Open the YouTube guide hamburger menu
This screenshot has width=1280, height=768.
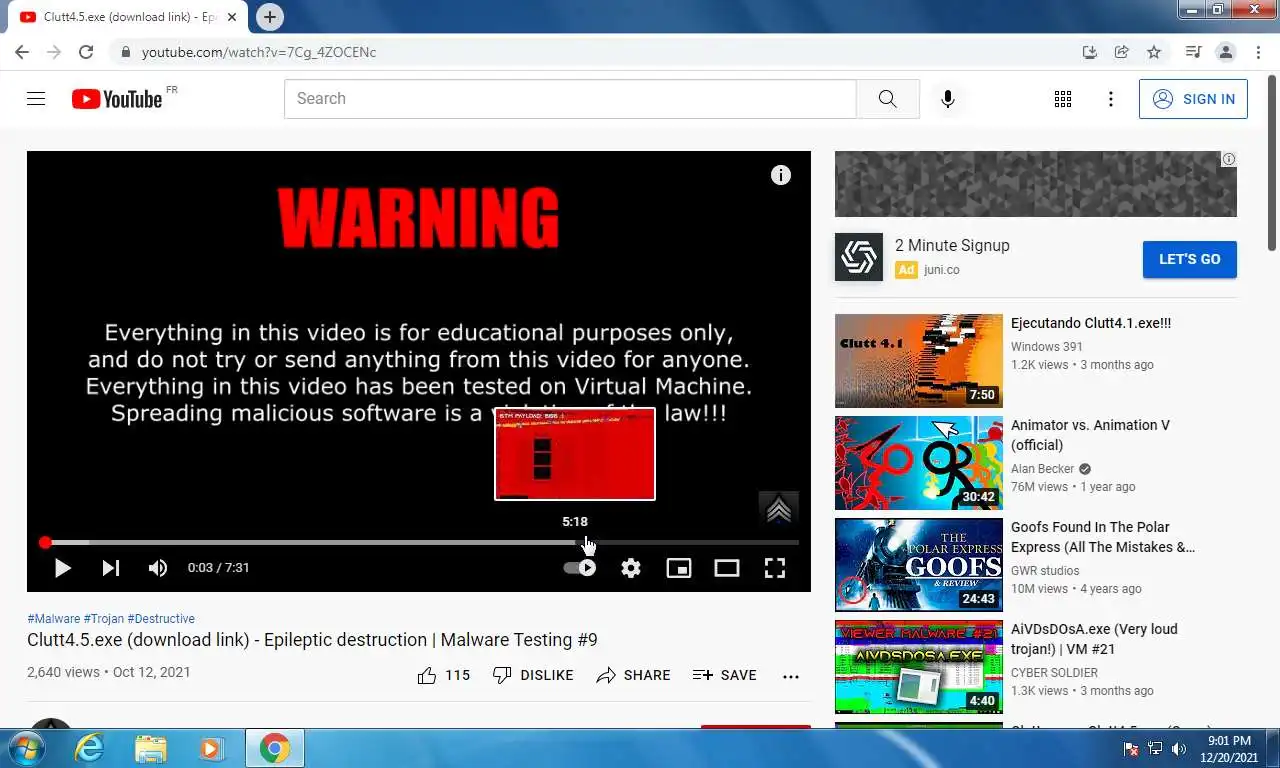[36, 98]
